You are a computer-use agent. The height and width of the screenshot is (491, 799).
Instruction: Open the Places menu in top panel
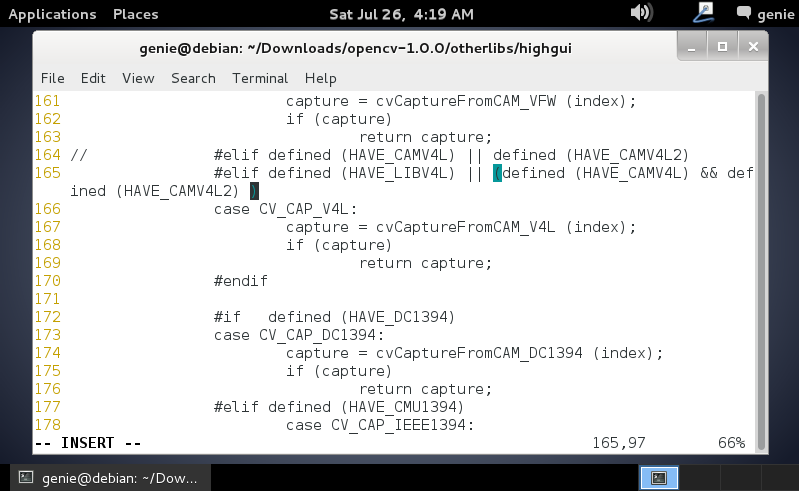tap(136, 14)
